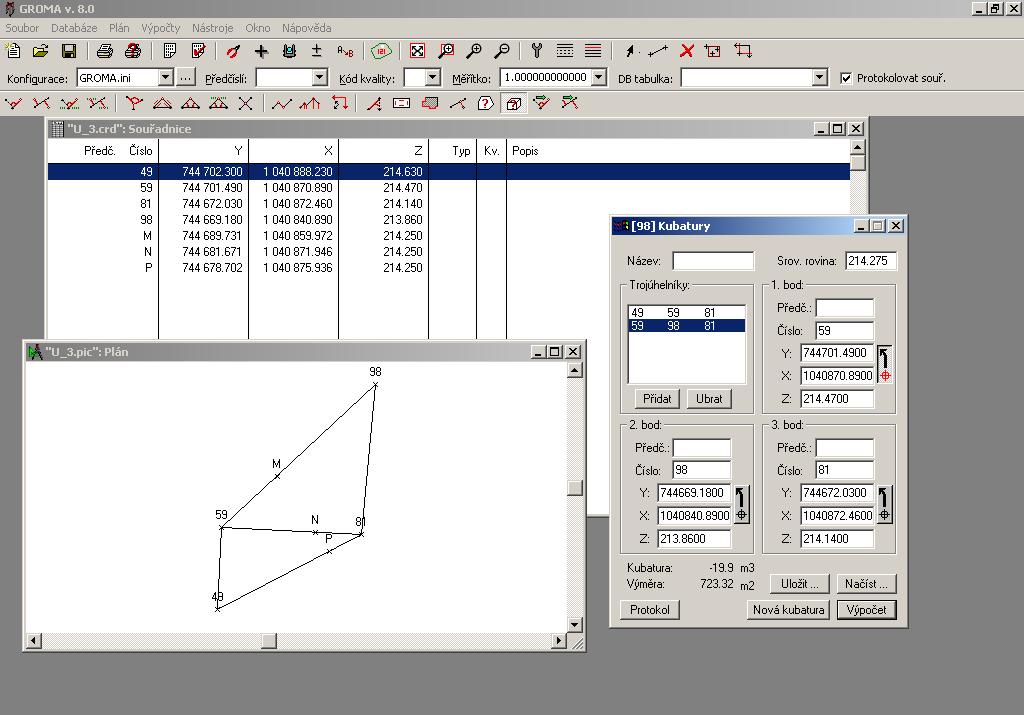Click the Ubrat button
The width and height of the screenshot is (1024, 715).
tap(709, 398)
